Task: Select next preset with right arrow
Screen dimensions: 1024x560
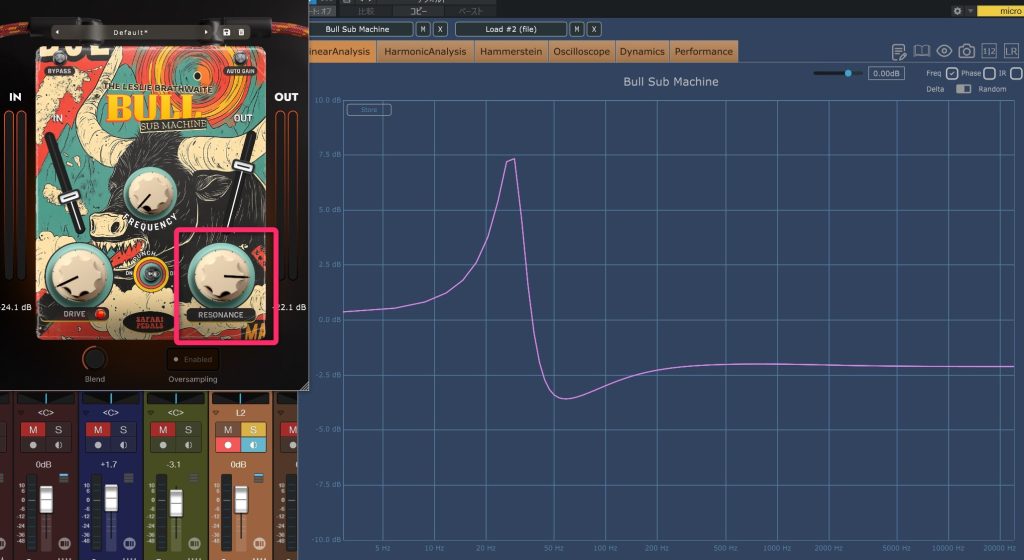Action: 208,32
